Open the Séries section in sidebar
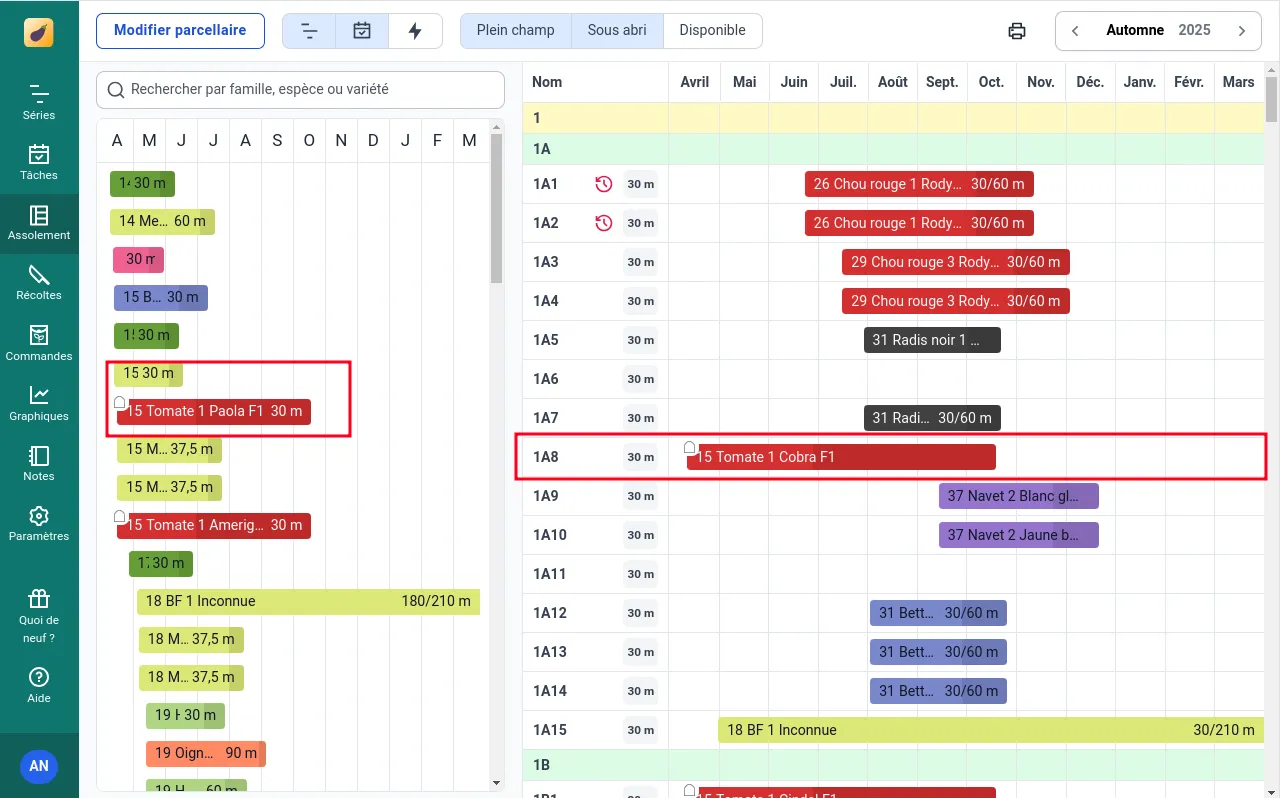 39,103
